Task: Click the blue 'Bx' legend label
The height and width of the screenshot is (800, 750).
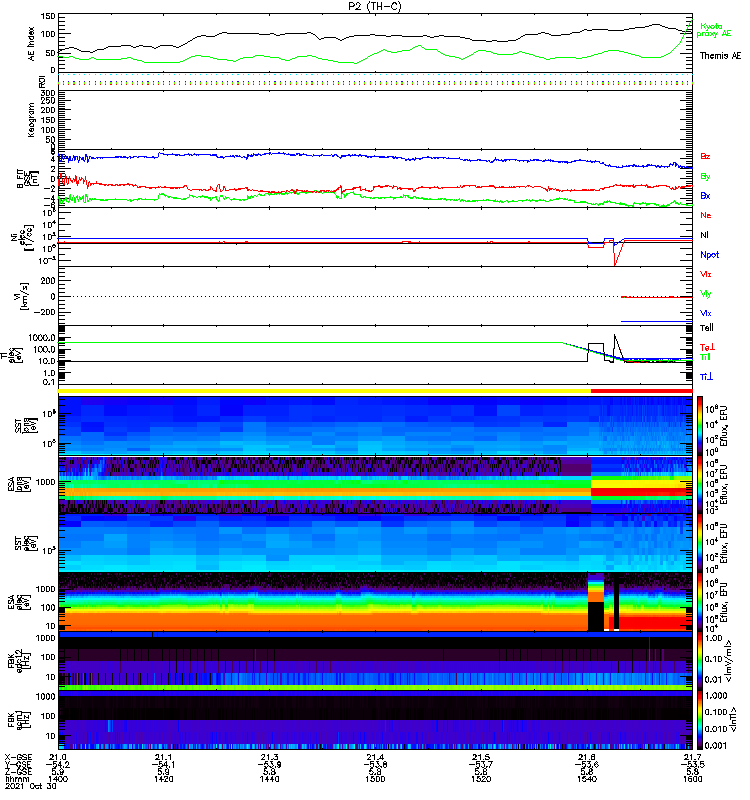Action: (705, 195)
